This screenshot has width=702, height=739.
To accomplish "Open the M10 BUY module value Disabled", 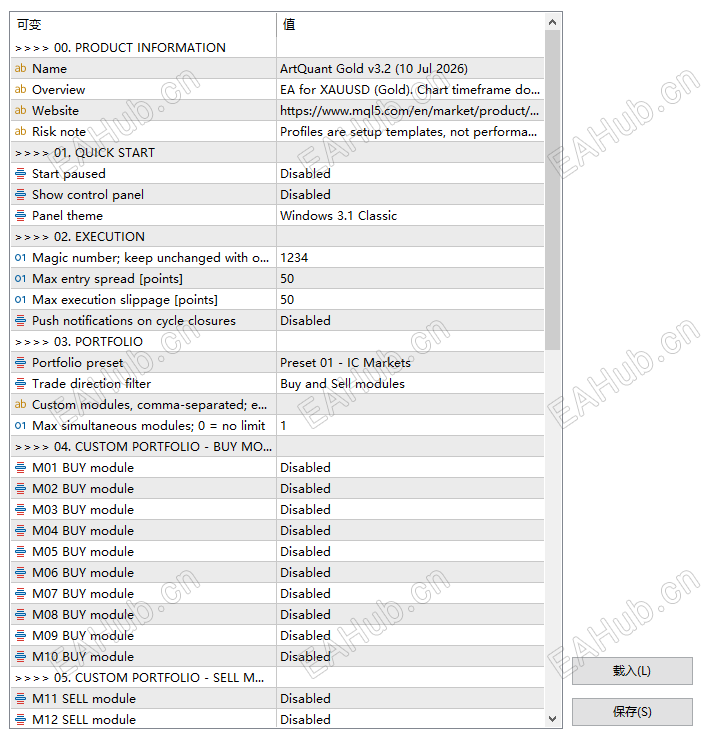I will [410, 656].
